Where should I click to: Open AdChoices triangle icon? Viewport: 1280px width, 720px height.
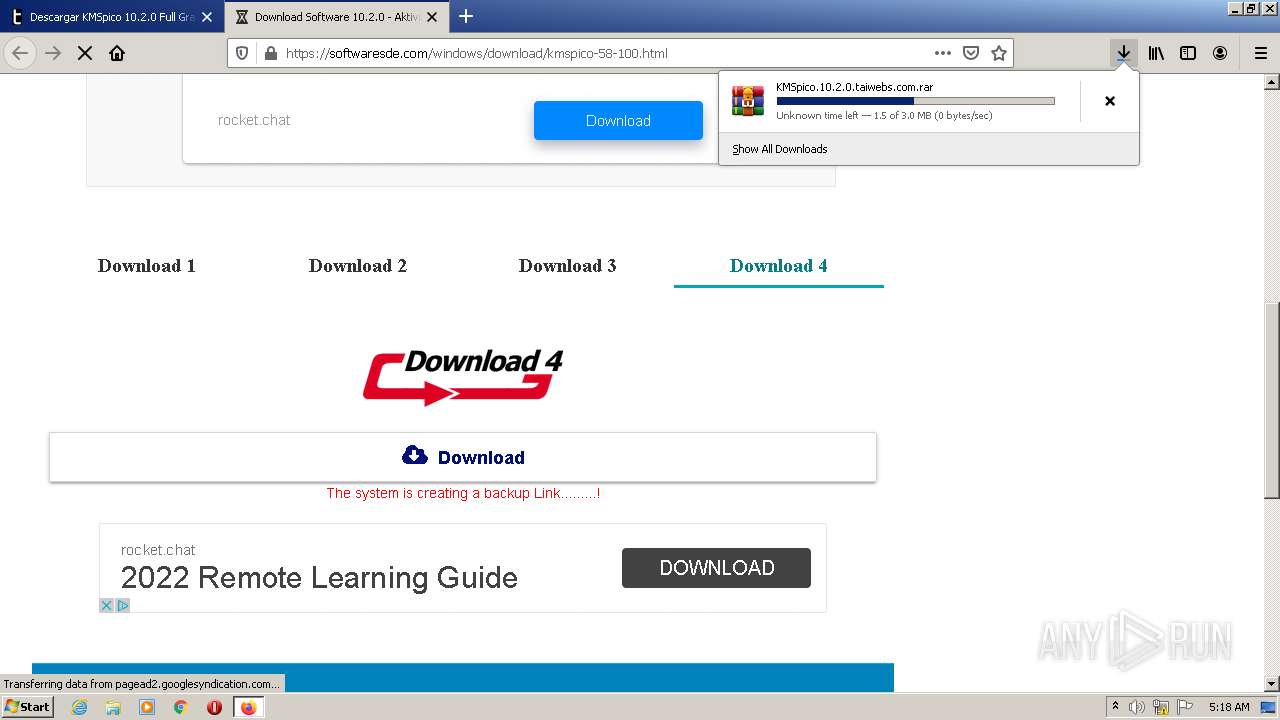click(x=122, y=605)
